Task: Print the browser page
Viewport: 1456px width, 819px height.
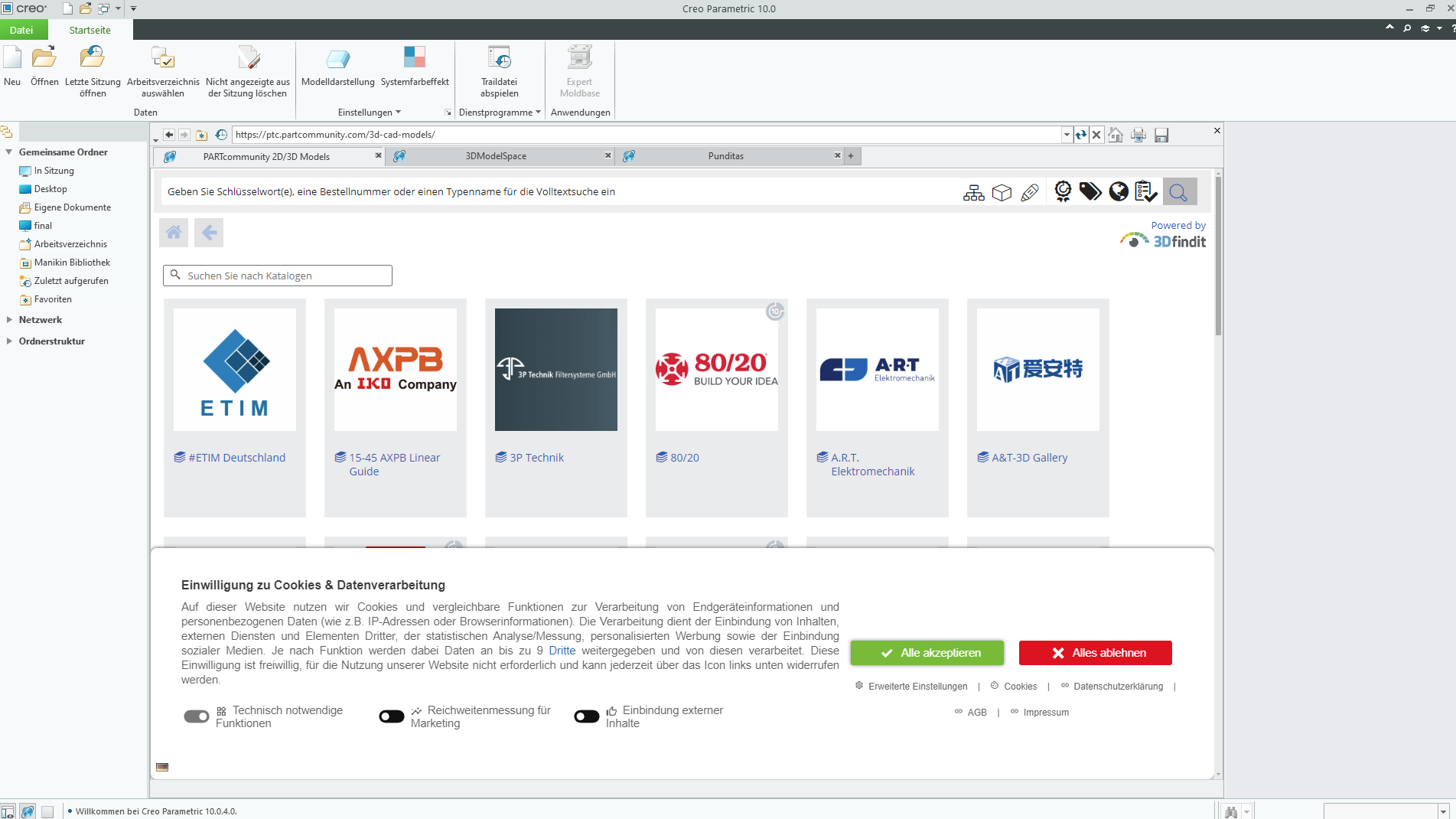Action: [x=1138, y=135]
